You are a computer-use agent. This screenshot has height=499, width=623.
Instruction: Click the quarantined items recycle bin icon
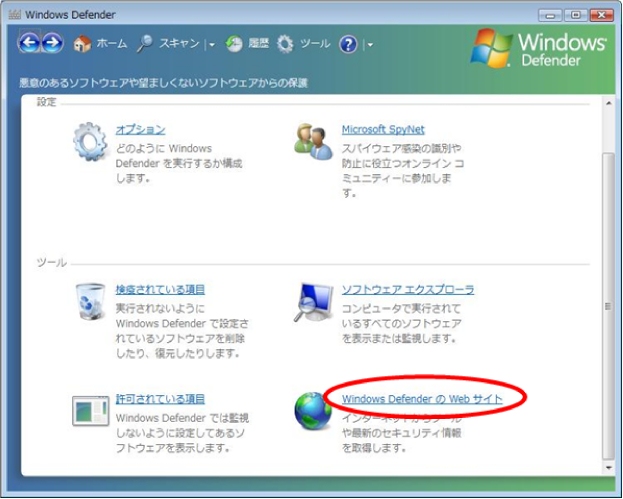point(89,301)
